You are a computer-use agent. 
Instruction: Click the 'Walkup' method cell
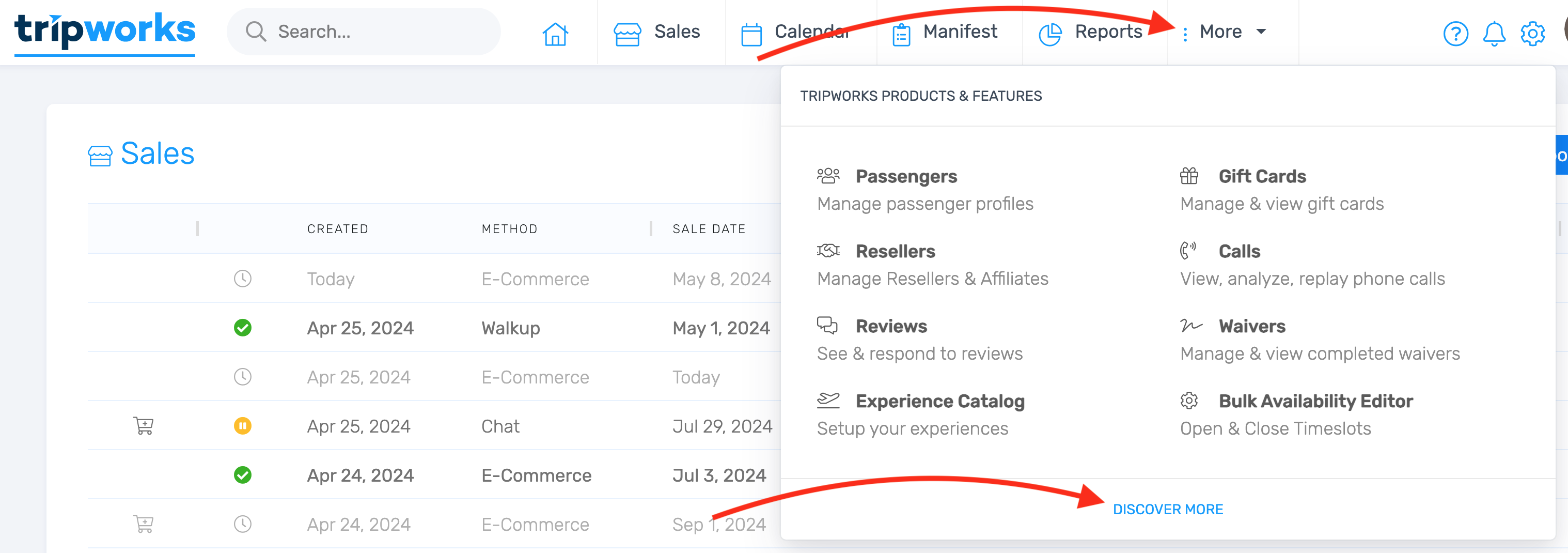(510, 328)
